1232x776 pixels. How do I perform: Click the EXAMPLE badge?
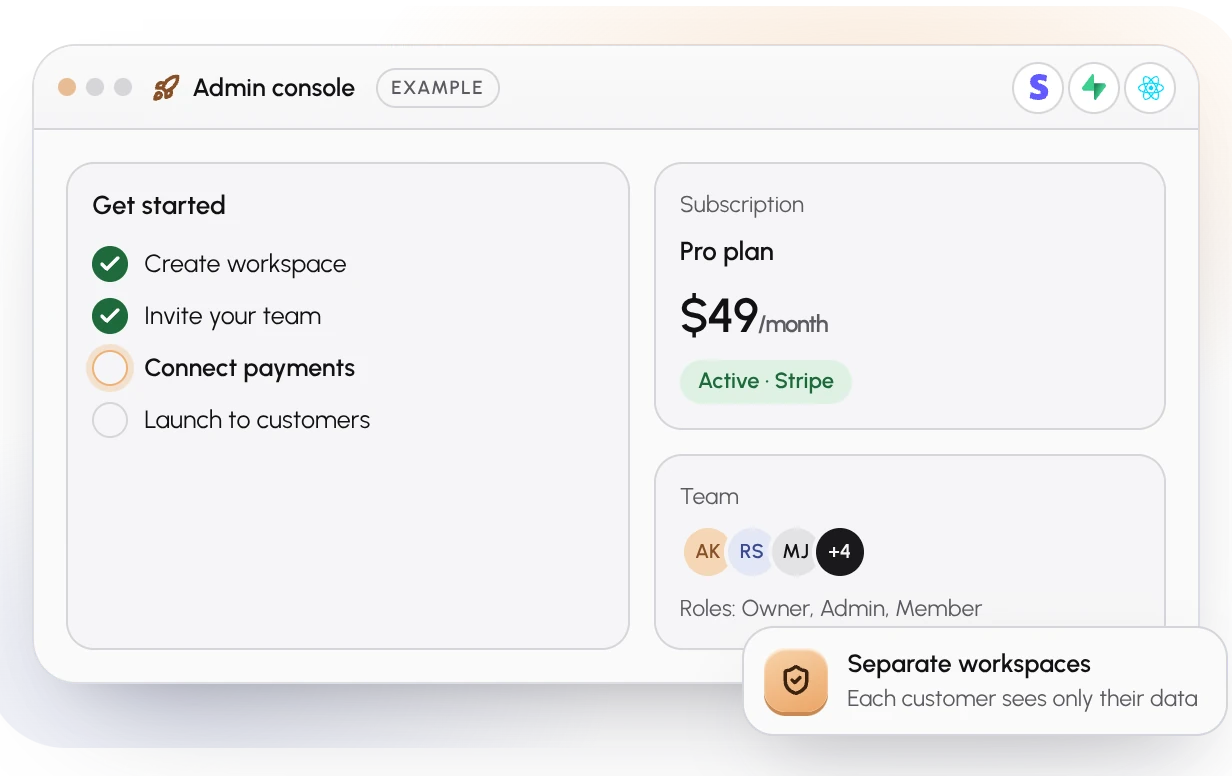point(437,88)
